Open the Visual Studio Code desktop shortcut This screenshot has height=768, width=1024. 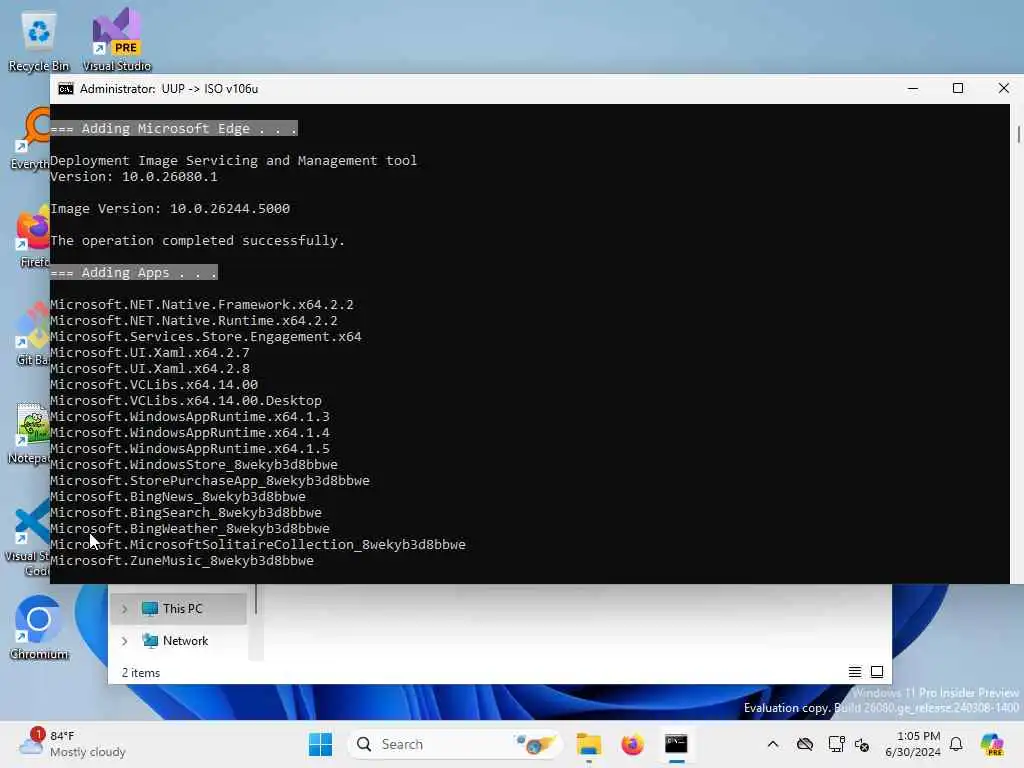click(27, 538)
